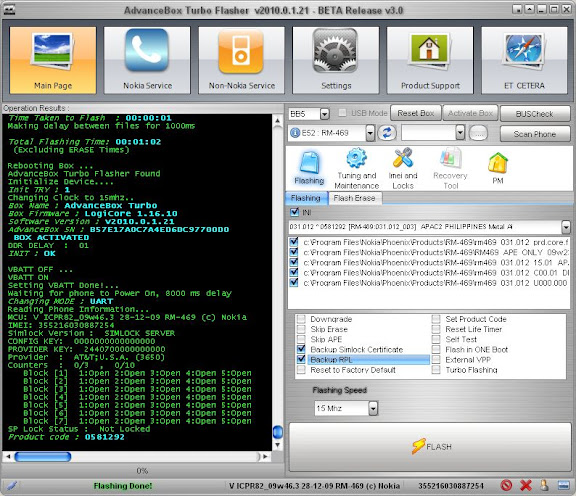The height and width of the screenshot is (496, 576).
Task: Expand the E52 : RM-469 model dropdown
Action: (370, 133)
